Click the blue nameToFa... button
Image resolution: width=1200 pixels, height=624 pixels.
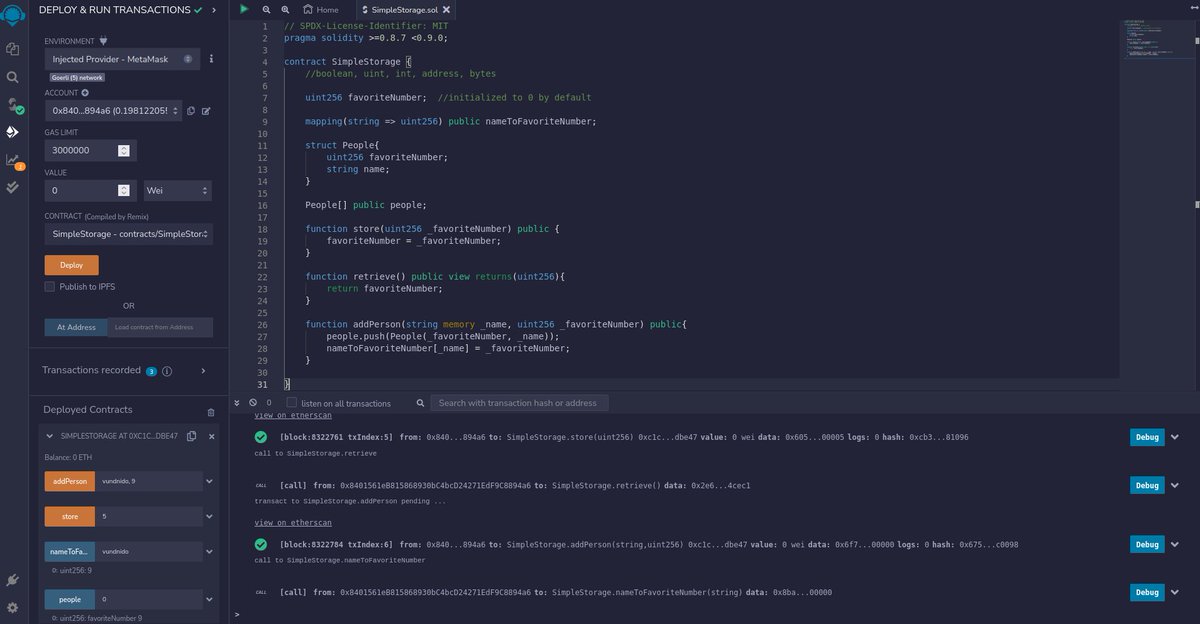pos(70,552)
